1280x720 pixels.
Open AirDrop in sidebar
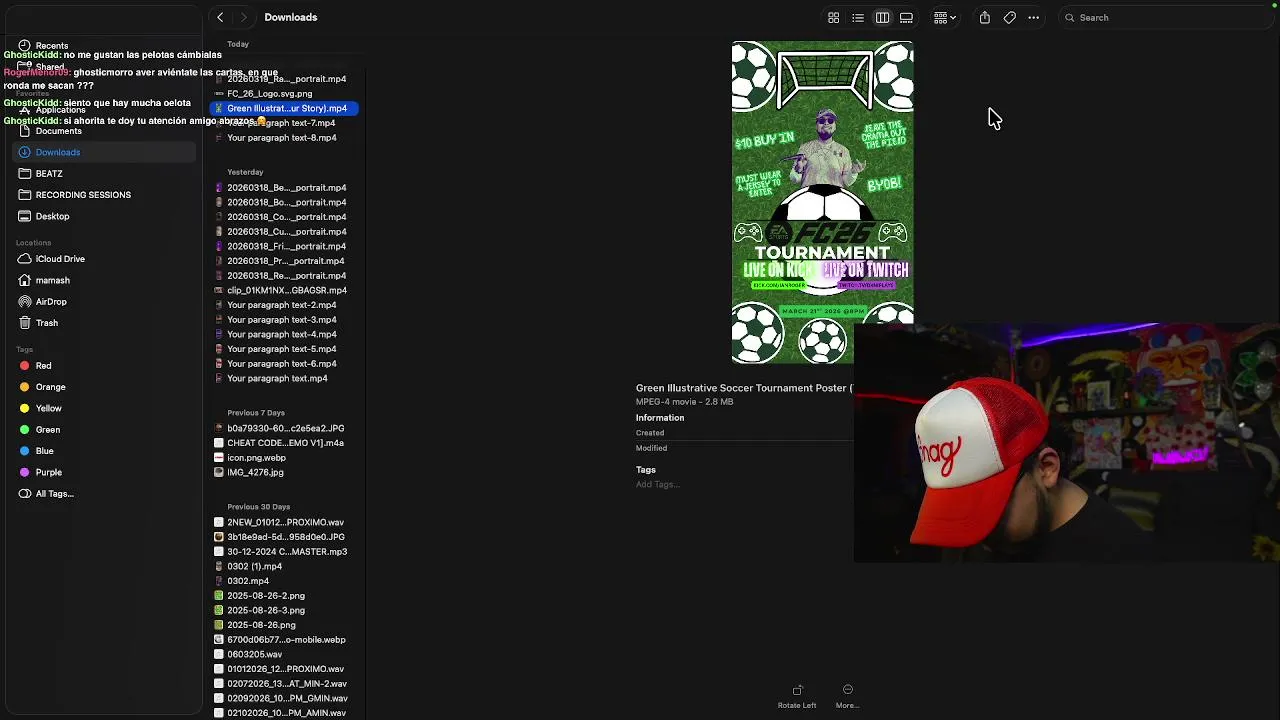[51, 302]
